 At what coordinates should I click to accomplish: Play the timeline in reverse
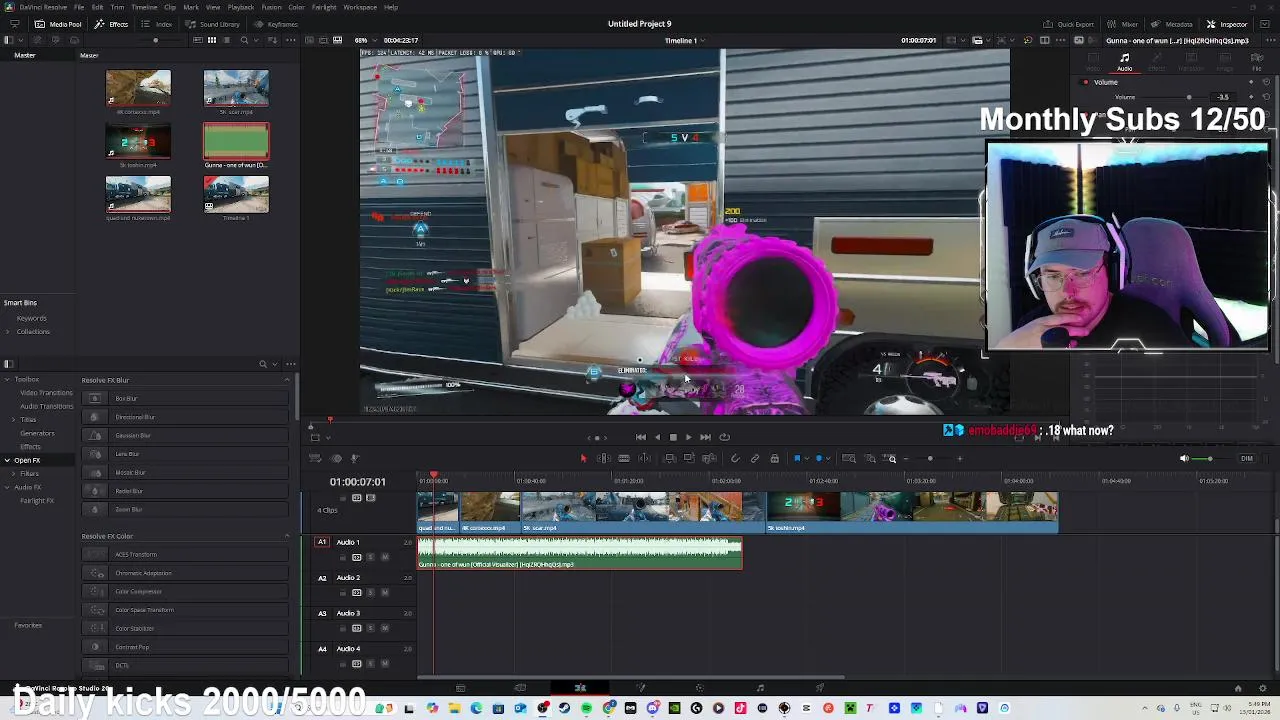click(657, 437)
